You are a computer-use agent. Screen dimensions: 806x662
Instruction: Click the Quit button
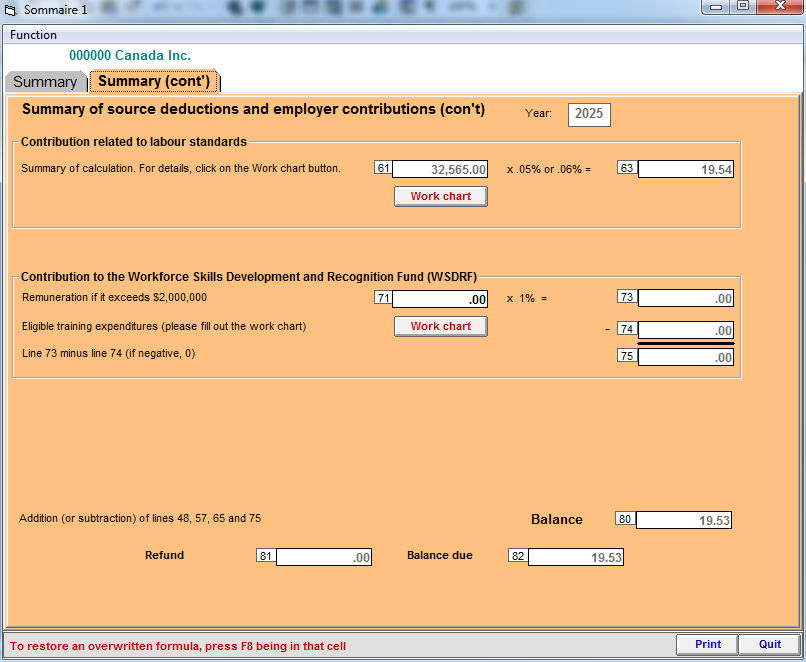769,644
